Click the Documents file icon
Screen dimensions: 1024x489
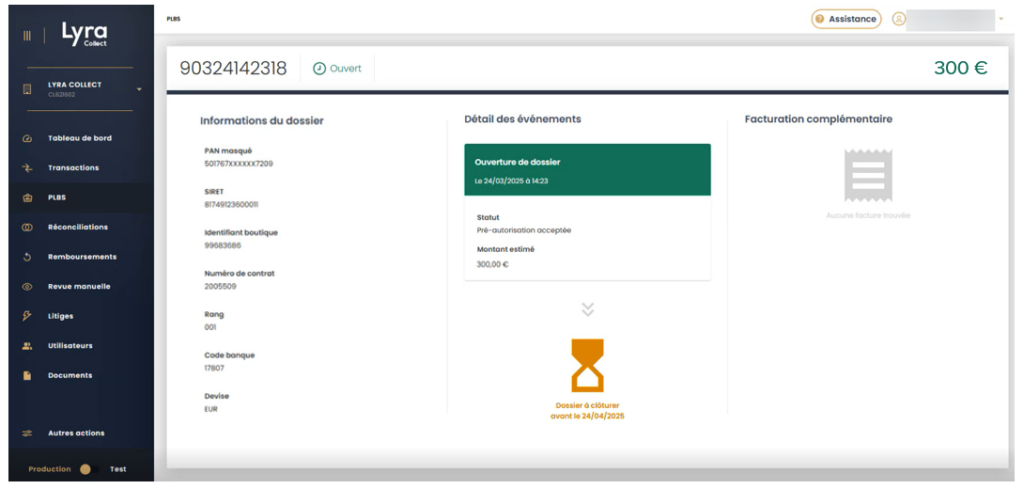[27, 375]
